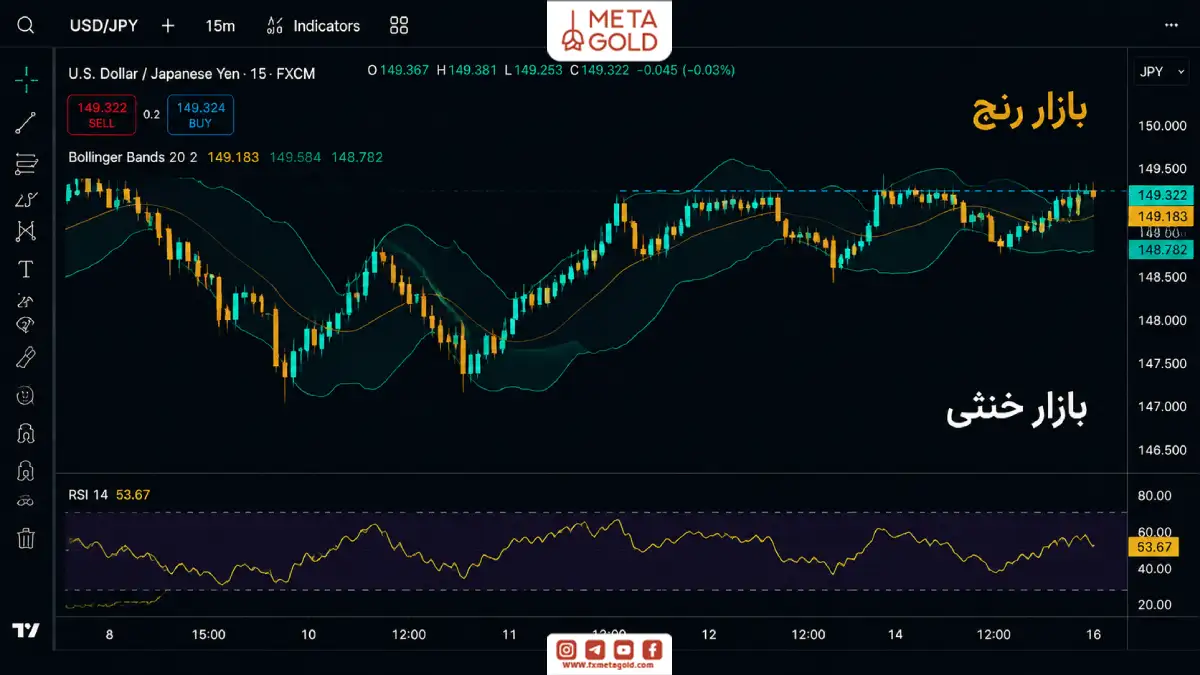Click the RSI 14 indicator label
The width and height of the screenshot is (1200, 675).
(x=90, y=494)
